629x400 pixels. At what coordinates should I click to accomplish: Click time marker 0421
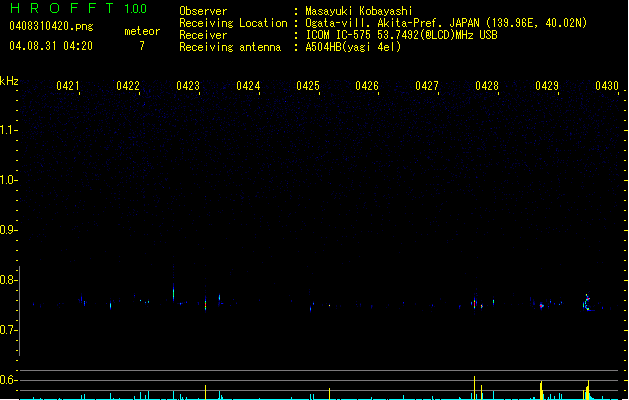(x=68, y=86)
